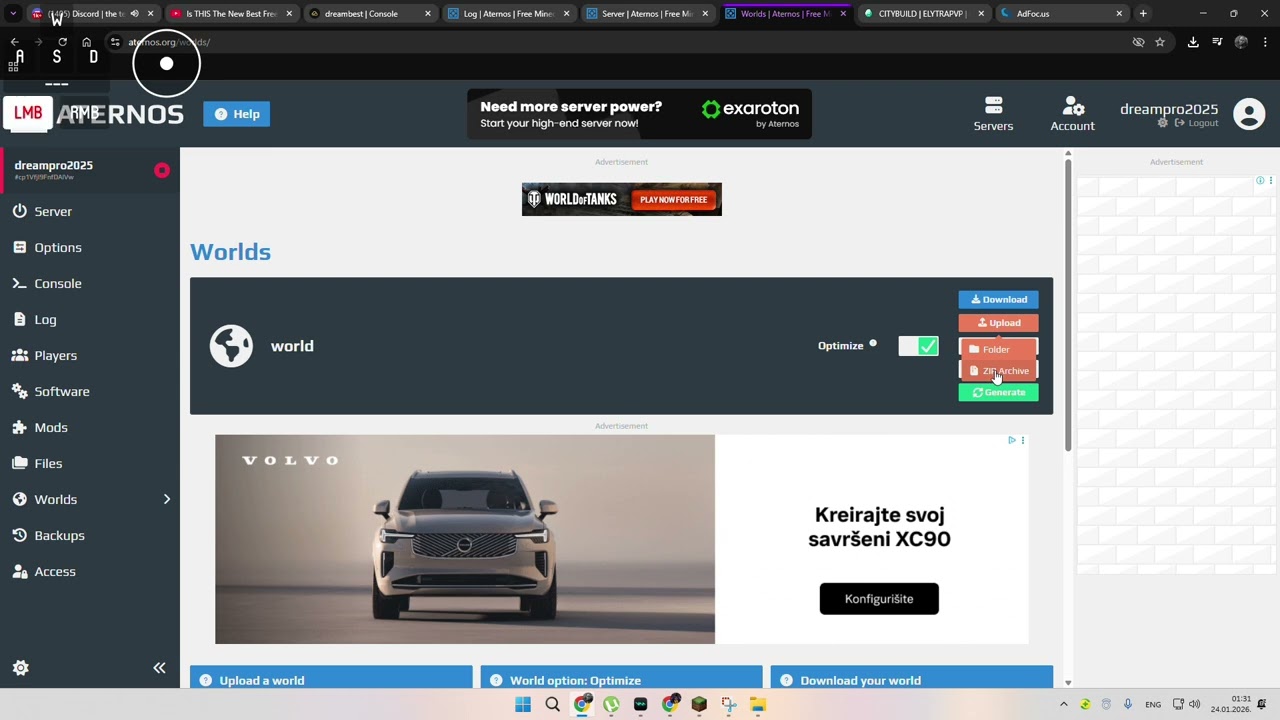Viewport: 1280px width, 720px height.
Task: Click the 'world' name text
Action: (x=292, y=346)
